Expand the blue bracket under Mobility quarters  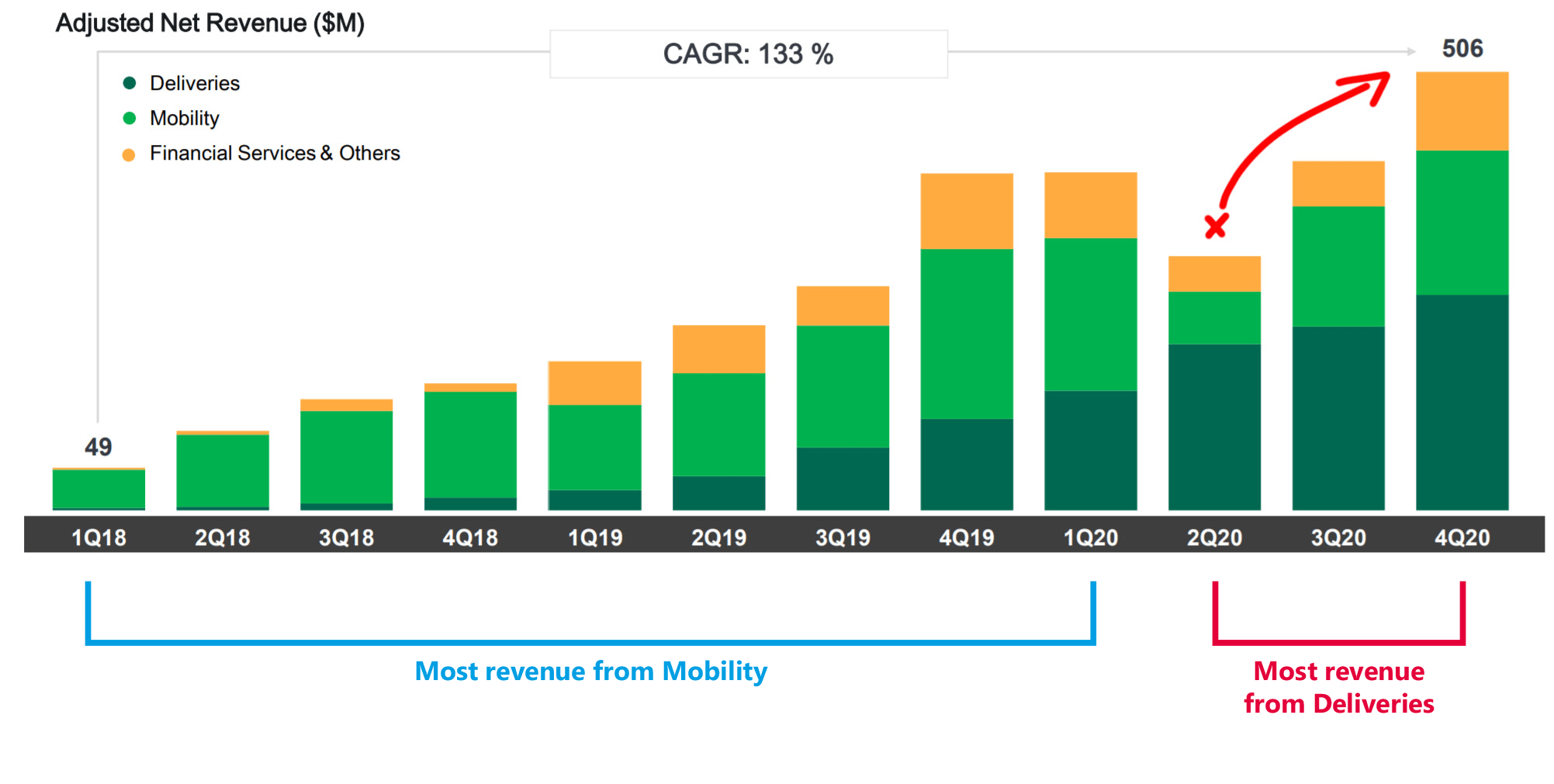[590, 642]
